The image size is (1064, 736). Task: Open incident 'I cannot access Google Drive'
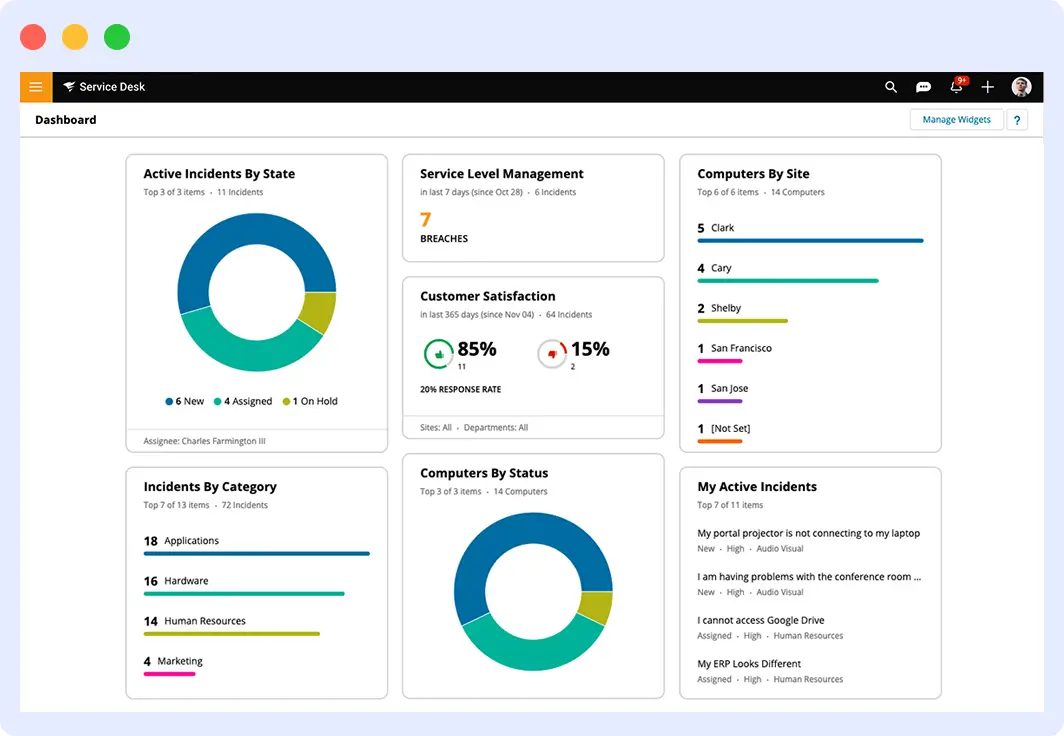(761, 620)
